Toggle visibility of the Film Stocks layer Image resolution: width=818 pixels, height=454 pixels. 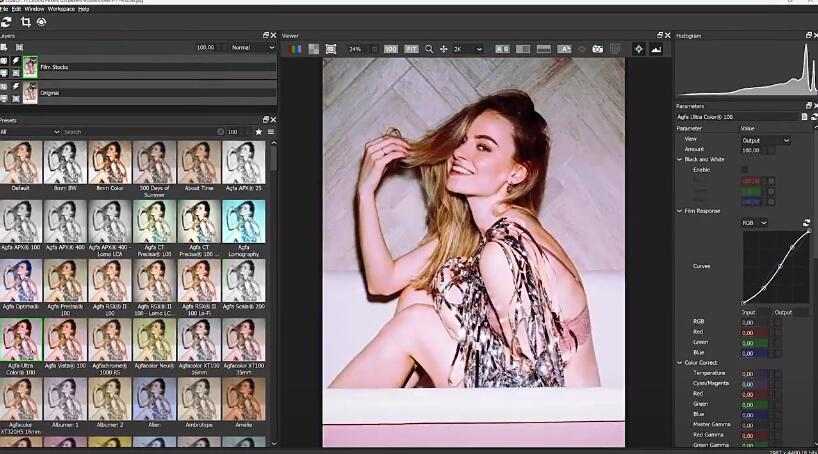pyautogui.click(x=5, y=62)
